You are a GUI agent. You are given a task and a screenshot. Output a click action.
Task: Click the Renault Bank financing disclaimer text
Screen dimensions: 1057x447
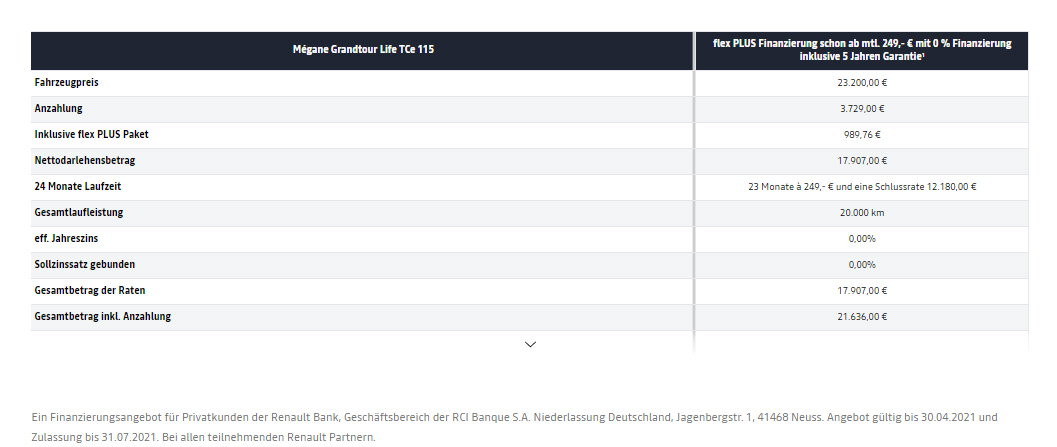514,427
